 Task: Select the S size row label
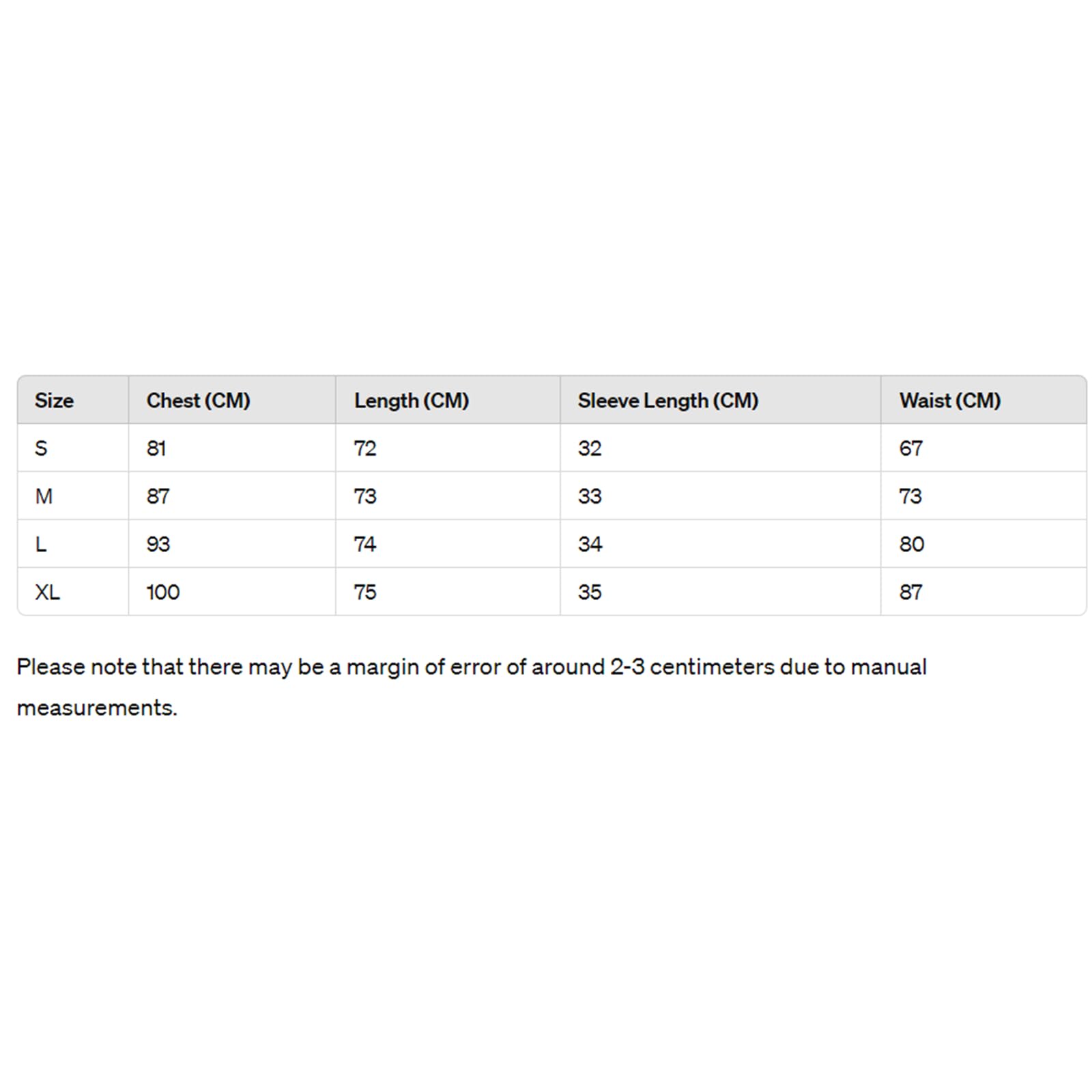point(41,448)
